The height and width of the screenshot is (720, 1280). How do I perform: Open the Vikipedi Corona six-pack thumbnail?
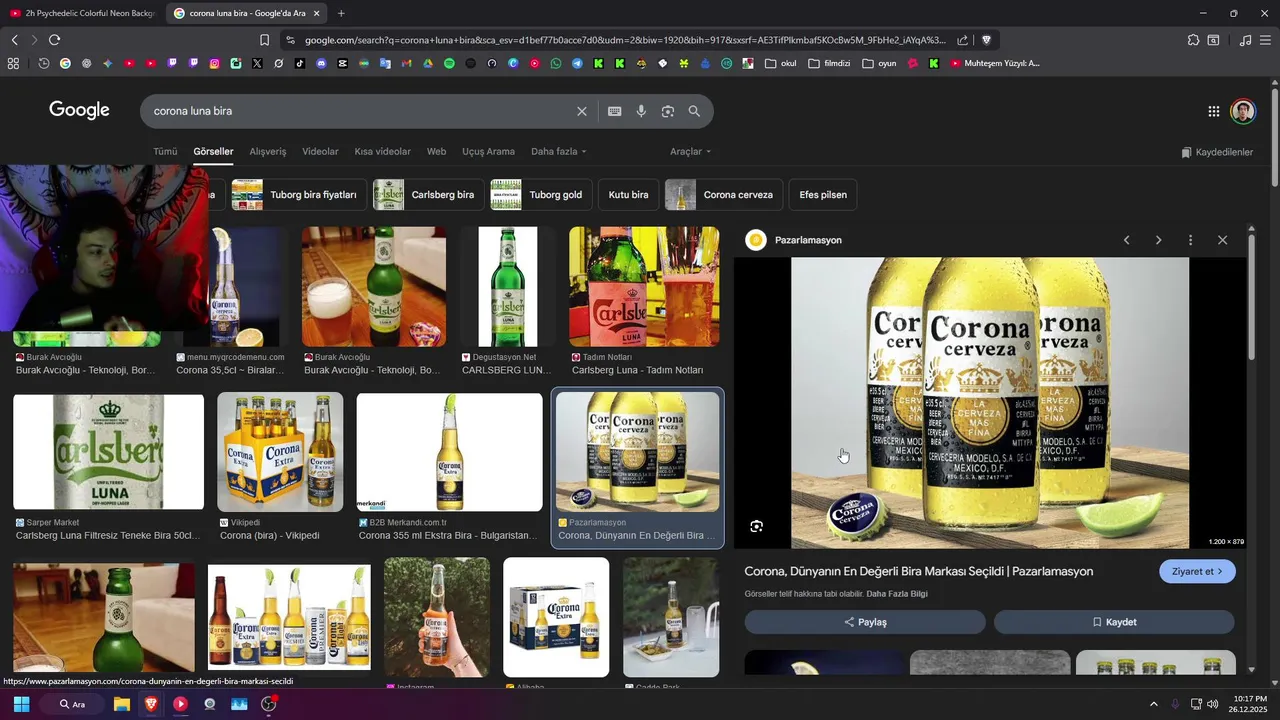click(280, 452)
